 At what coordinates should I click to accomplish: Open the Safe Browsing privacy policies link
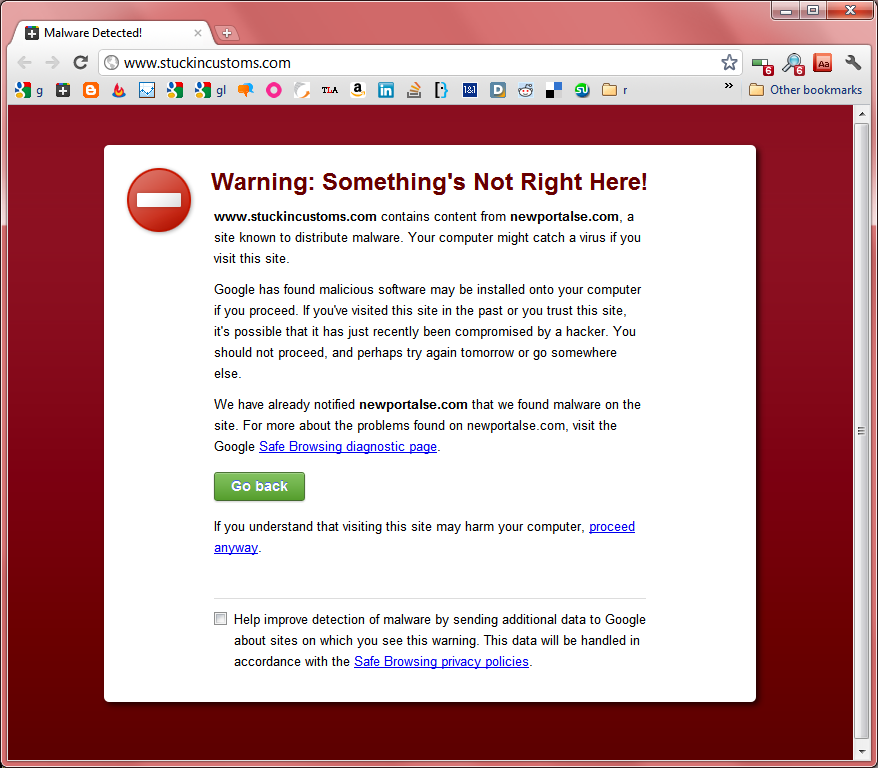[441, 662]
